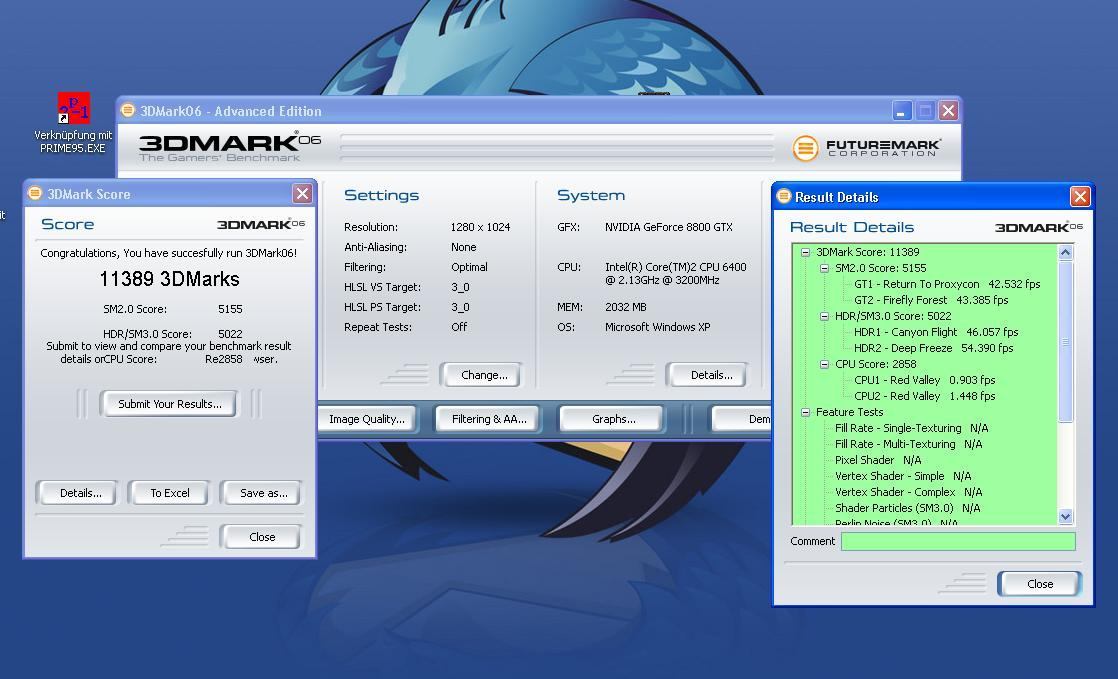The height and width of the screenshot is (679, 1118).
Task: Close the 3DMark Score window with X
Action: [302, 193]
